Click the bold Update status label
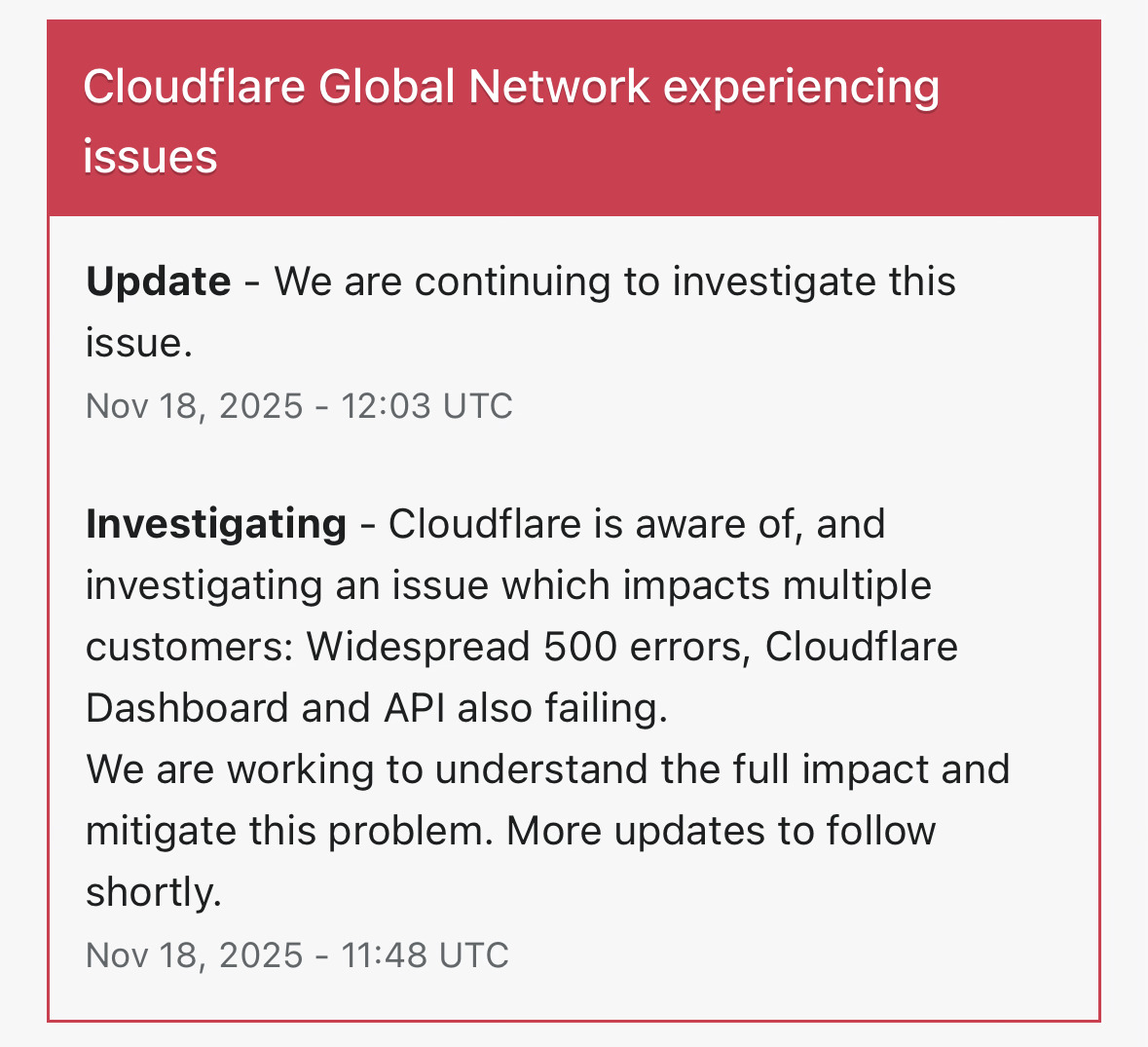The width and height of the screenshot is (1148, 1047). [x=159, y=281]
